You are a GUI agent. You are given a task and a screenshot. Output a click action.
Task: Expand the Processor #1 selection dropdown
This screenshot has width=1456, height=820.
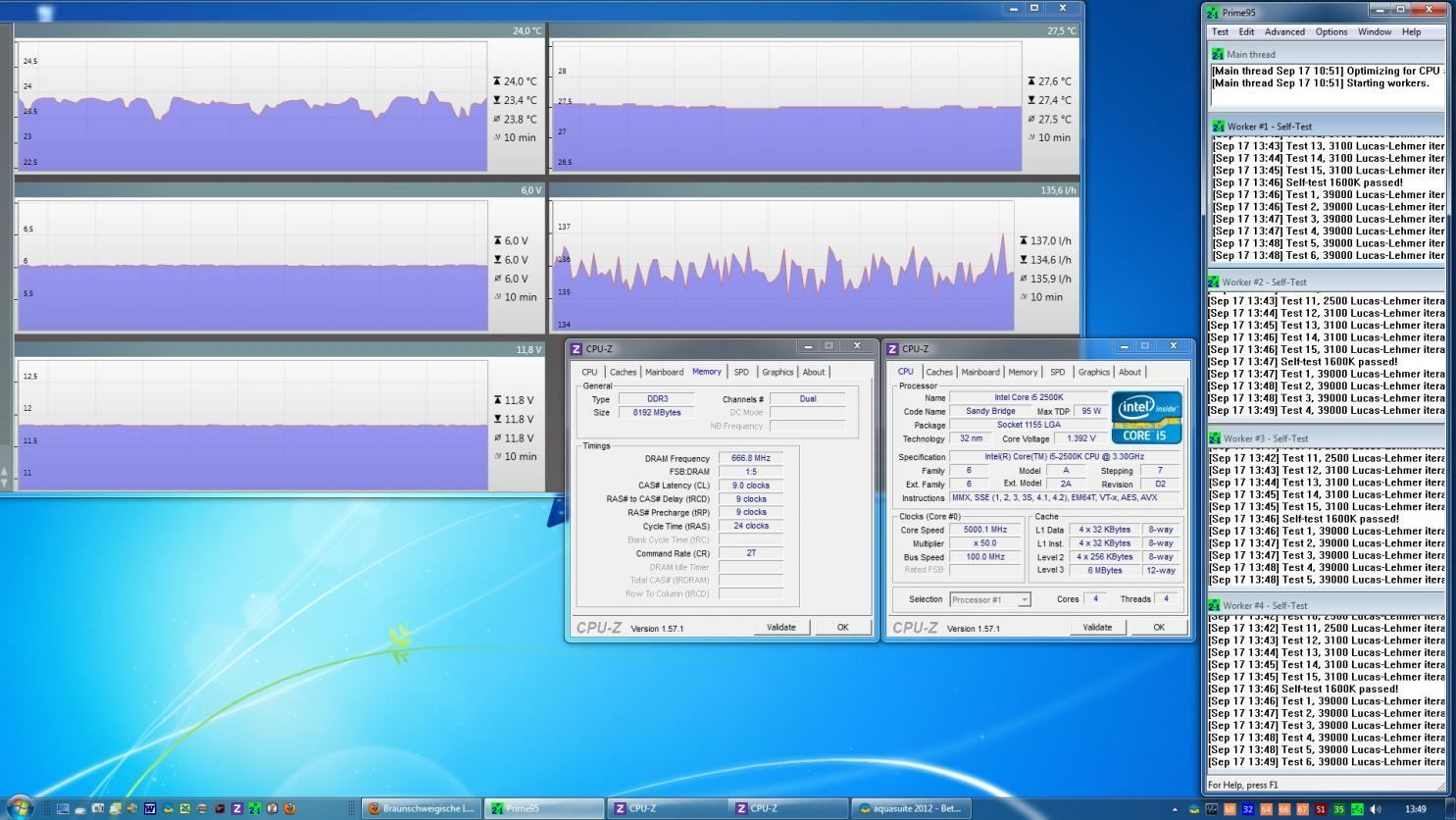pos(1025,599)
